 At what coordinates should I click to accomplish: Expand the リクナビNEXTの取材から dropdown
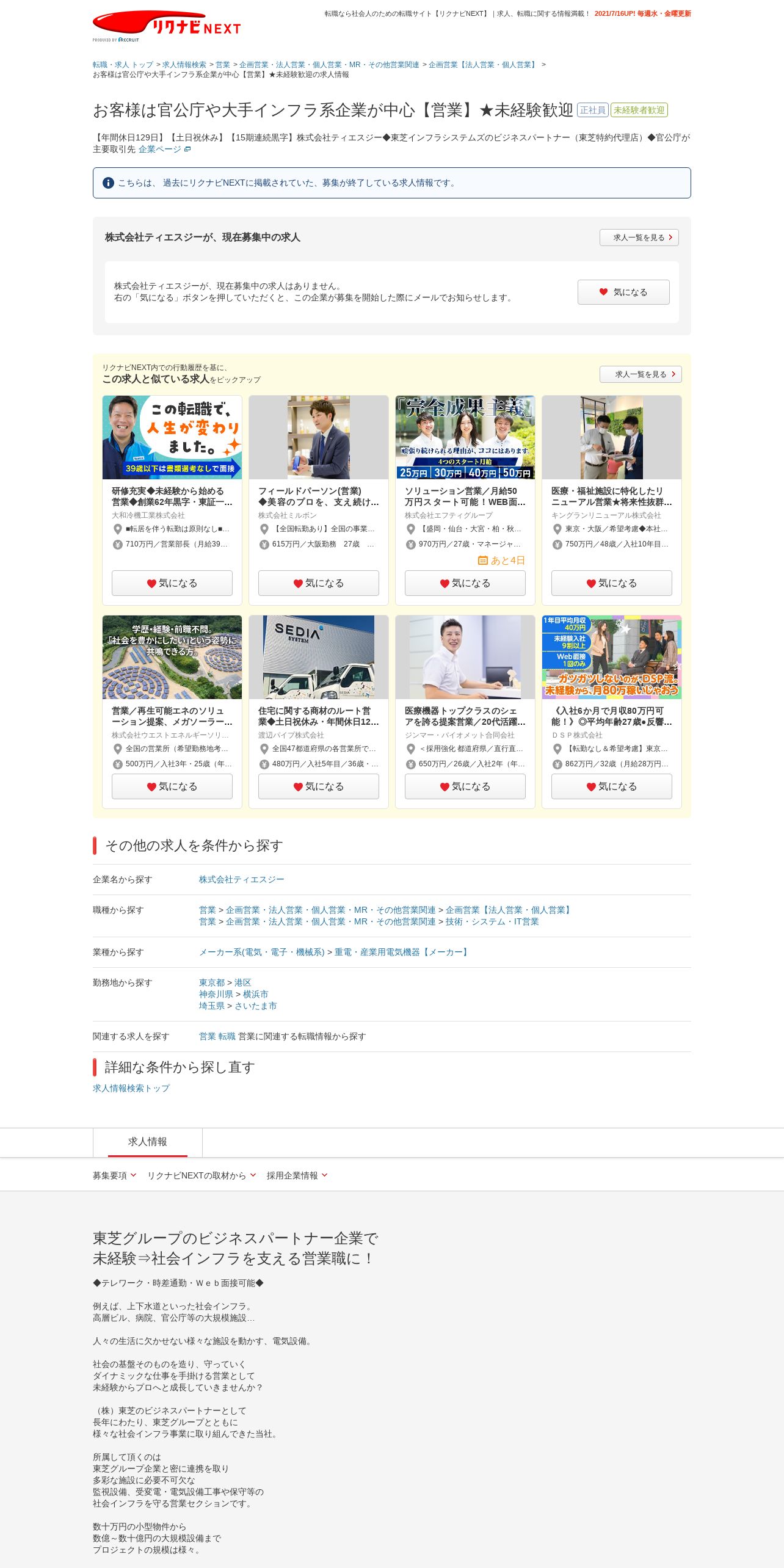click(201, 1175)
